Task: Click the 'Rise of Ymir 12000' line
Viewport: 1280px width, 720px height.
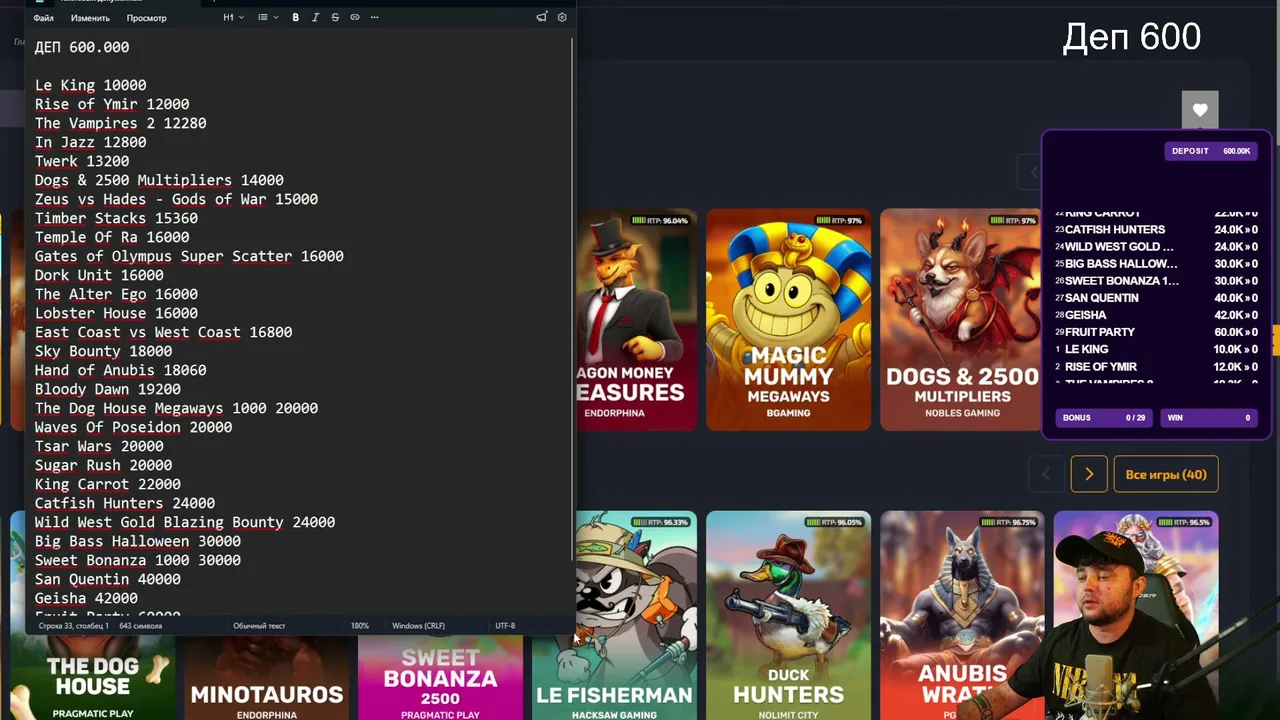Action: coord(112,104)
